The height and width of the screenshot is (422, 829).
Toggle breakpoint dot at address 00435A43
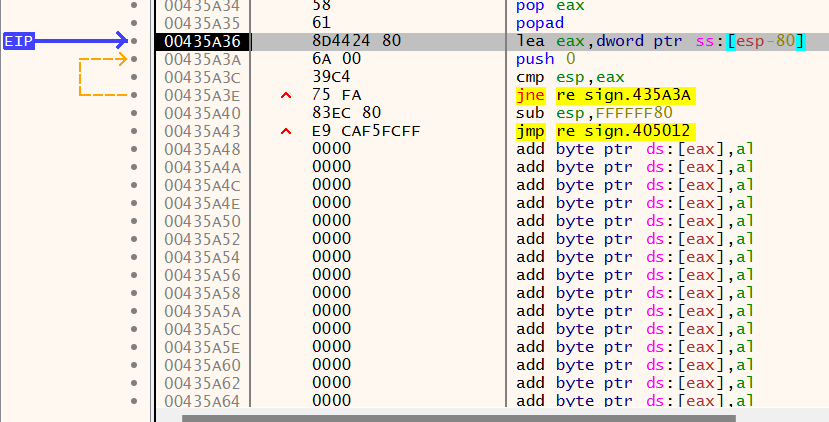pyautogui.click(x=134, y=131)
